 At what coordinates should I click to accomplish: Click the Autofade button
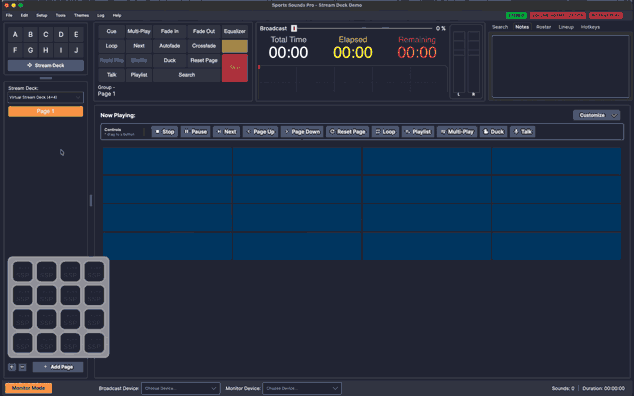tap(169, 46)
